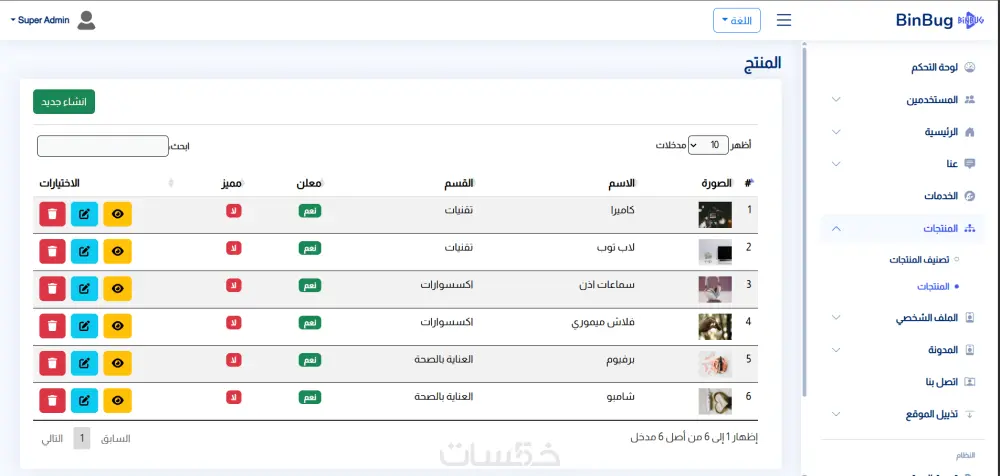Edit the برفيوم product
This screenshot has height=476, width=1000.
pyautogui.click(x=84, y=363)
